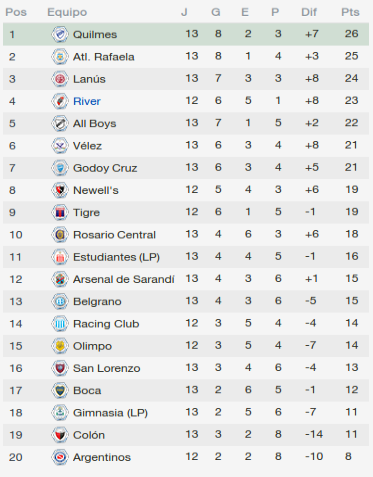Click the River club crest icon
The image size is (373, 477).
[60, 101]
